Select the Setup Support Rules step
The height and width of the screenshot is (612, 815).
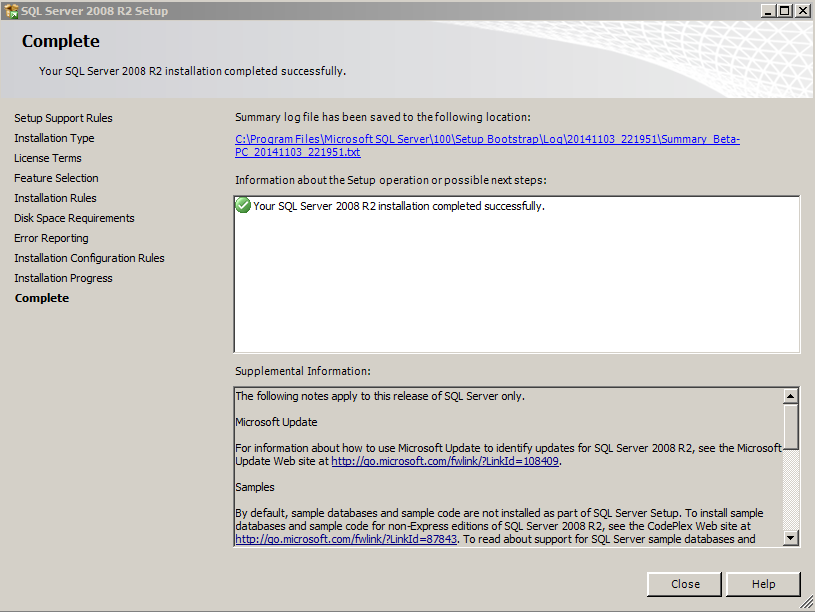tap(63, 118)
